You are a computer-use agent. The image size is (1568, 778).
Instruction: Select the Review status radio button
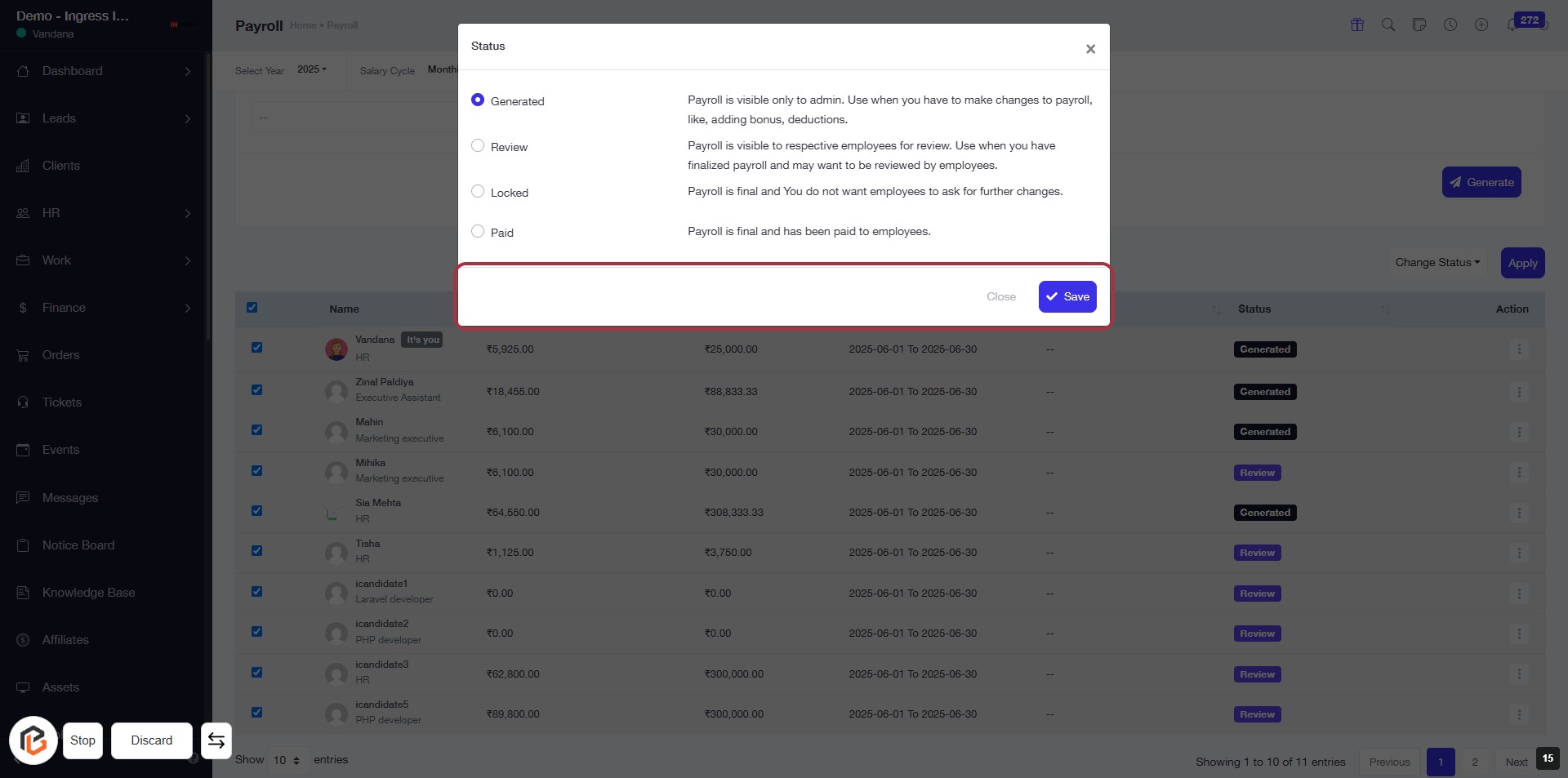pyautogui.click(x=478, y=146)
